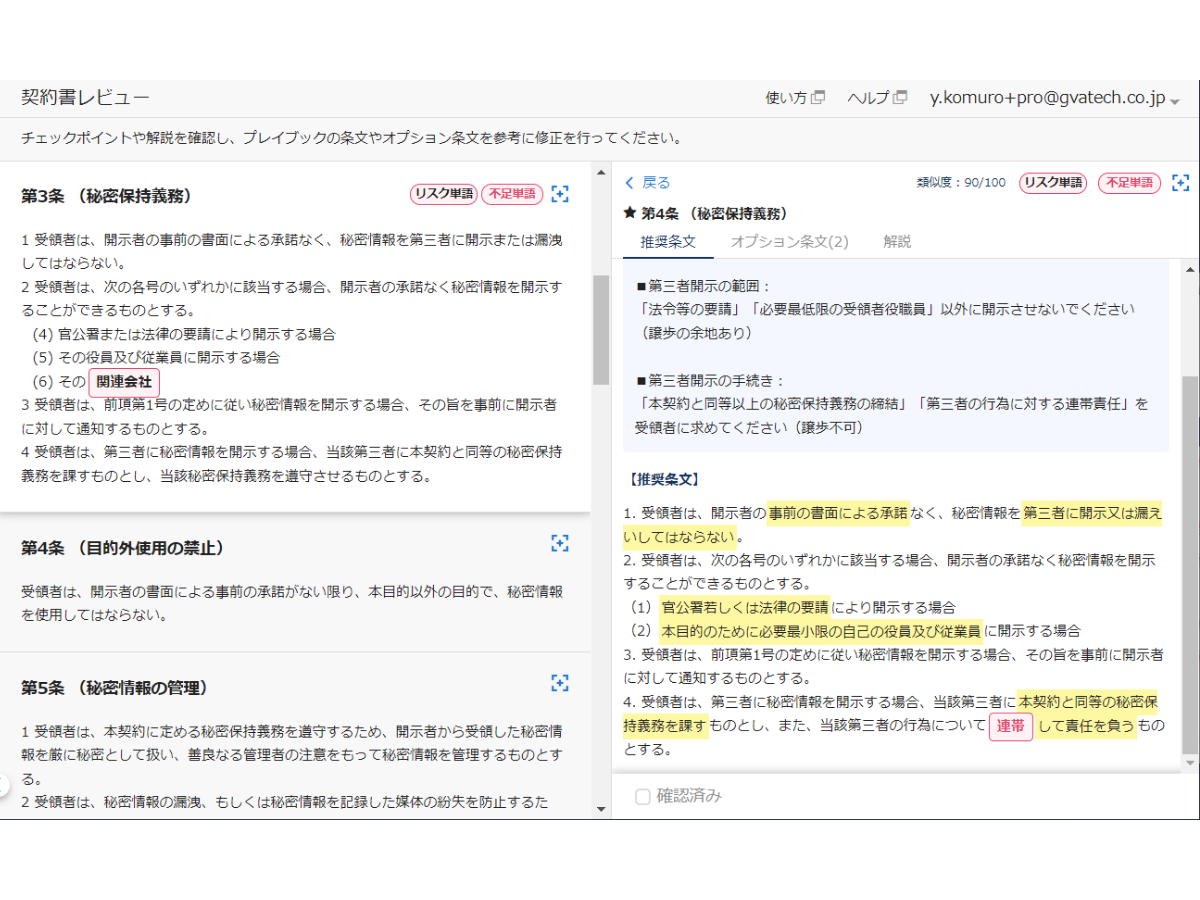Click external-link icon next to ヘルプ
Image resolution: width=1200 pixels, height=900 pixels.
[x=900, y=97]
